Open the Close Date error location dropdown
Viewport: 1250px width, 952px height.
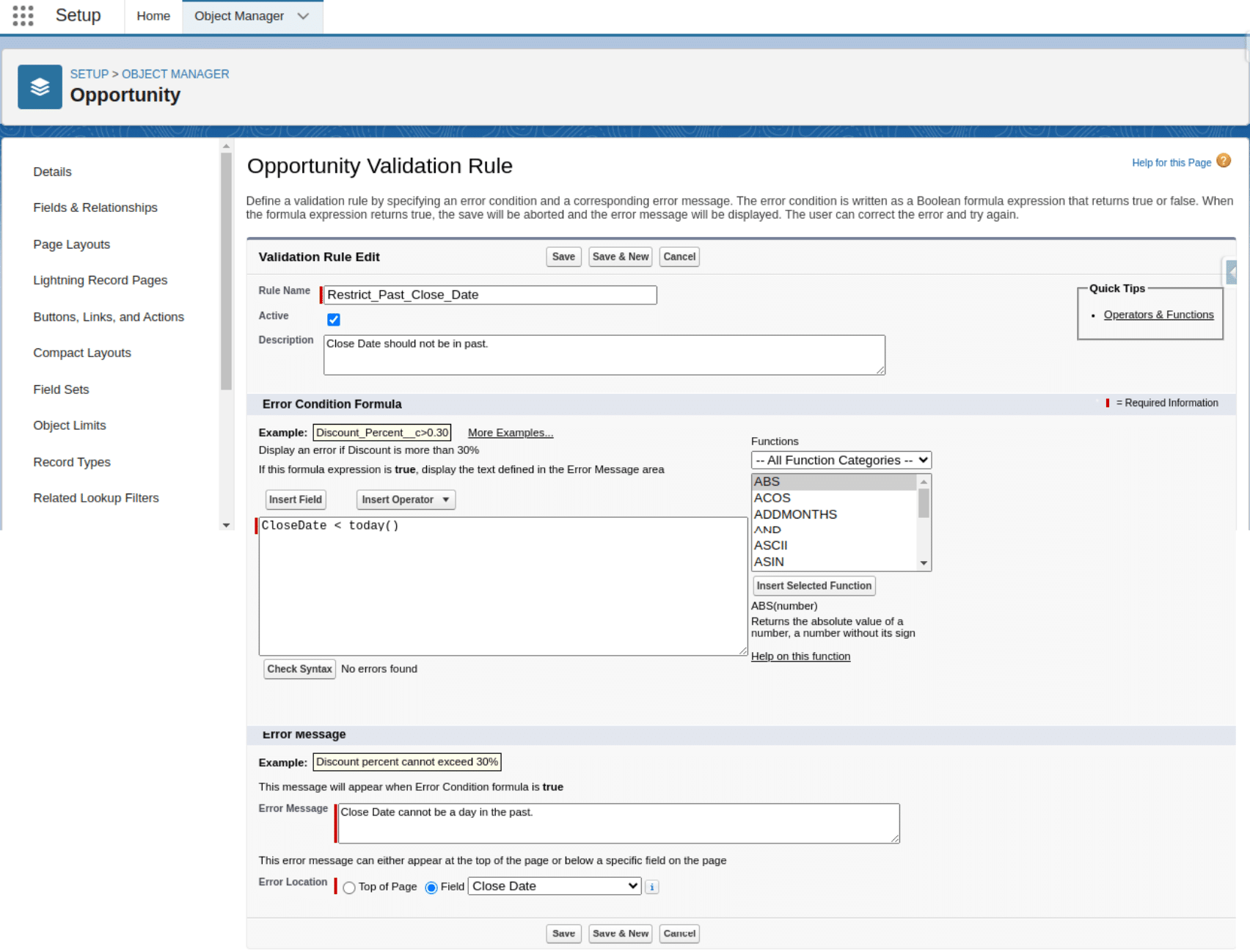(x=554, y=886)
